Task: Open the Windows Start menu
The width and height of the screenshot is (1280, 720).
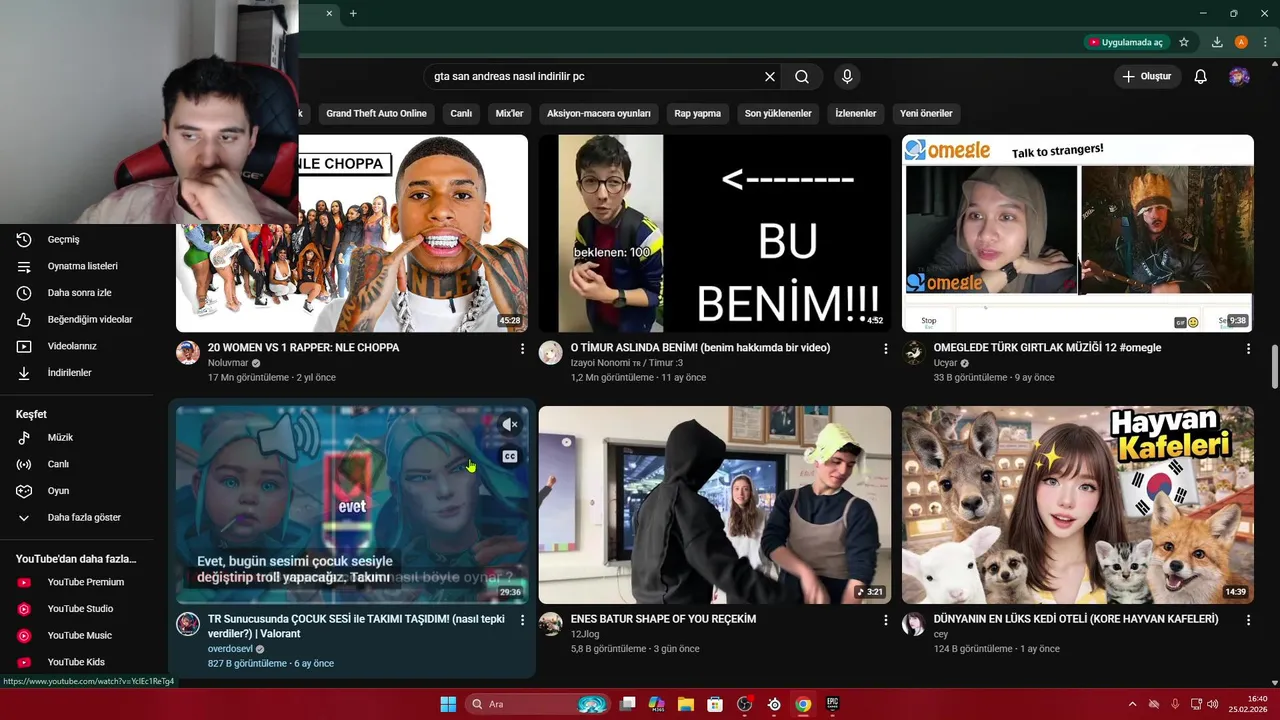Action: pyautogui.click(x=448, y=704)
